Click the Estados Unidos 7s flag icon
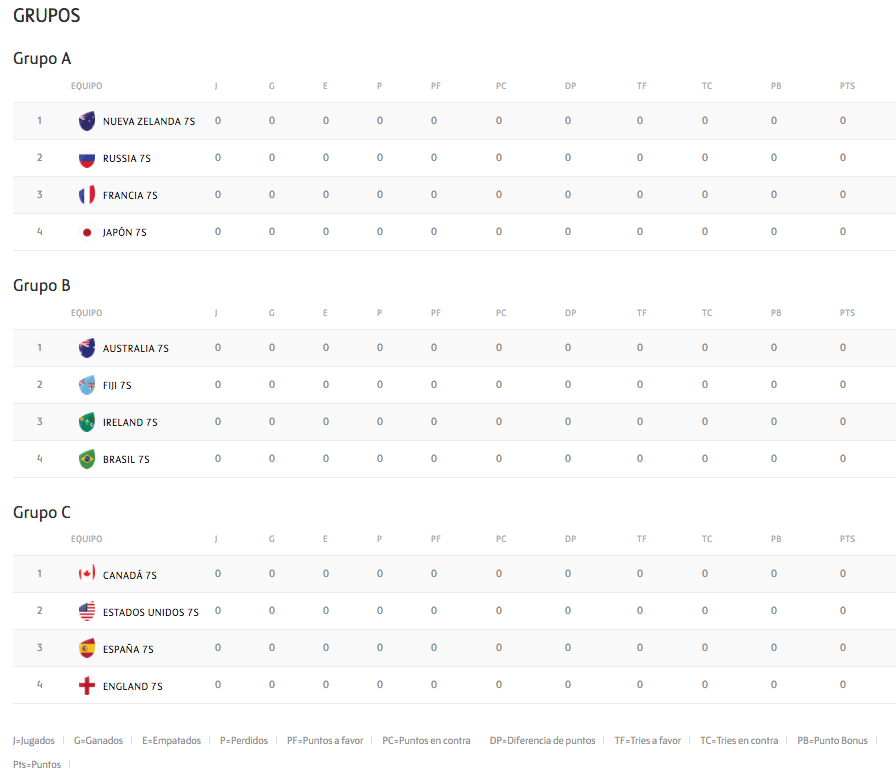The height and width of the screenshot is (777, 896). point(87,611)
